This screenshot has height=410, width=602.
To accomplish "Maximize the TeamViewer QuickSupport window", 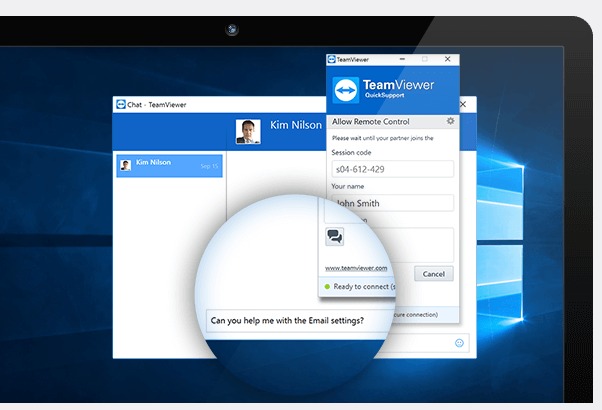I will (x=424, y=60).
